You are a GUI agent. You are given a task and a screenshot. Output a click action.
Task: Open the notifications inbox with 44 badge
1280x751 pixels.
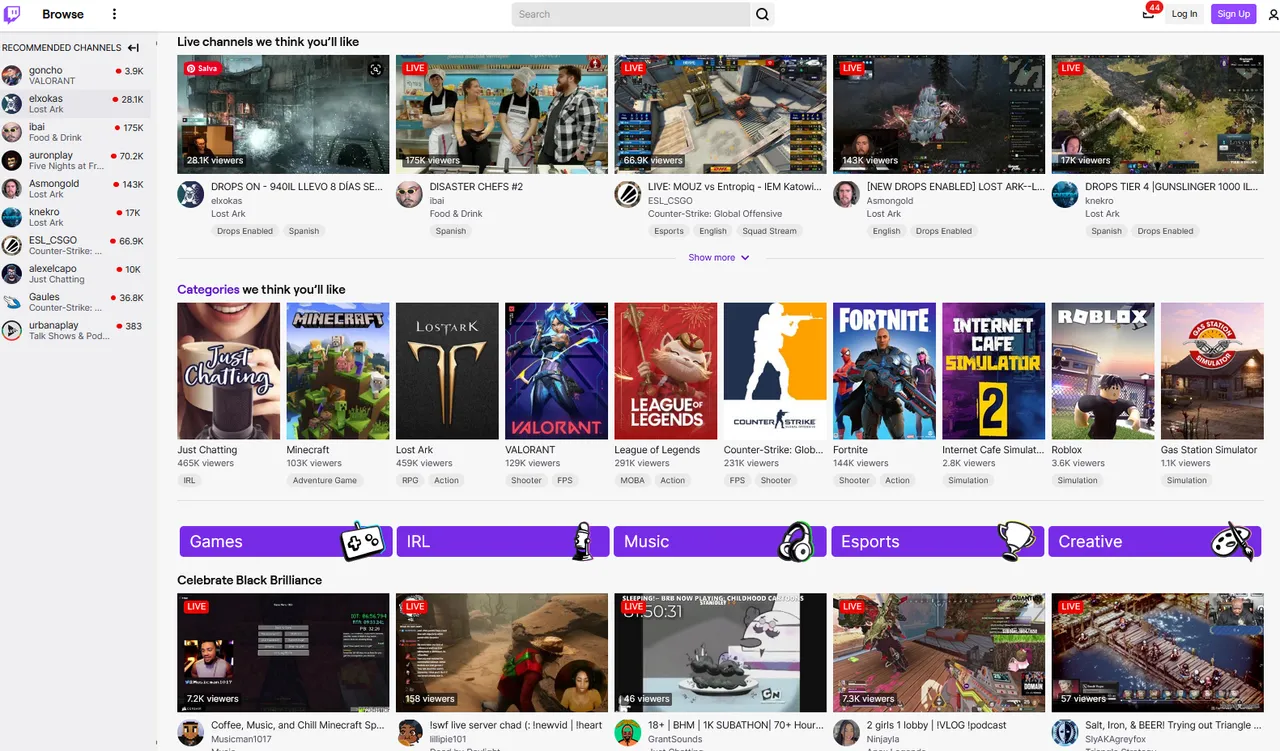1148,13
